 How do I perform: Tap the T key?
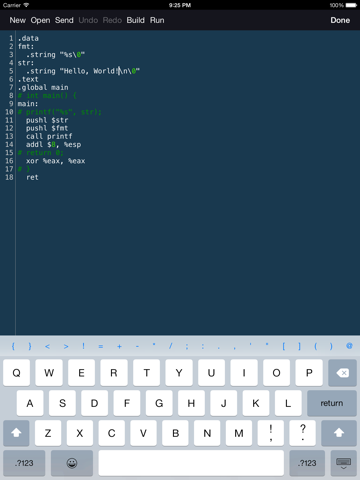click(146, 373)
